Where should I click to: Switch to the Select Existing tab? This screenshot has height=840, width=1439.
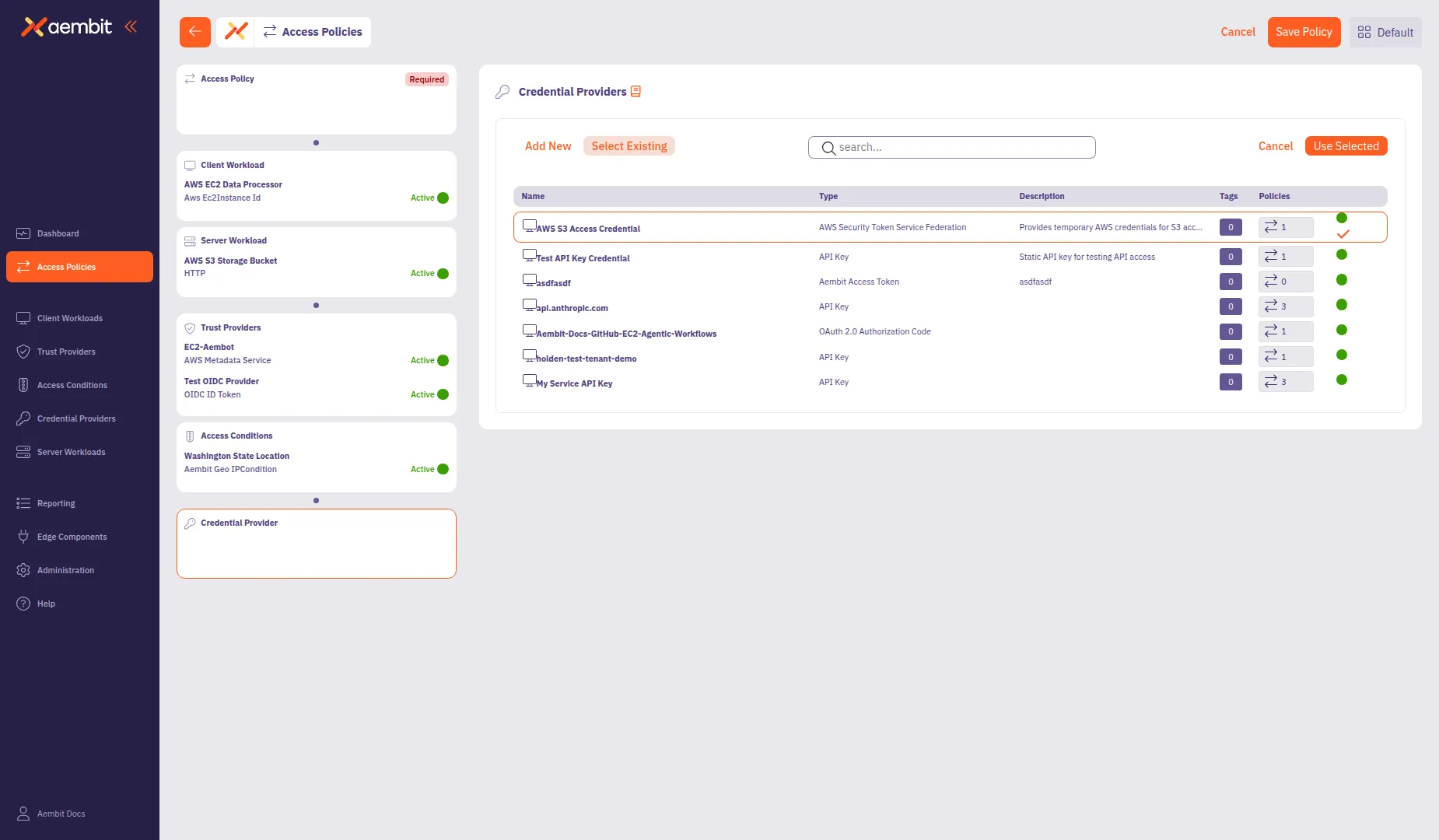pos(628,145)
